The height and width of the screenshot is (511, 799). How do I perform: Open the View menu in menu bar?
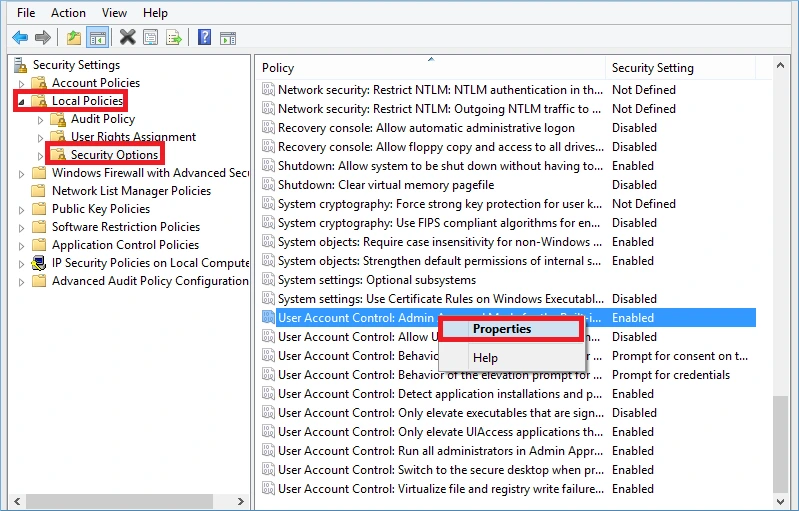coord(114,13)
